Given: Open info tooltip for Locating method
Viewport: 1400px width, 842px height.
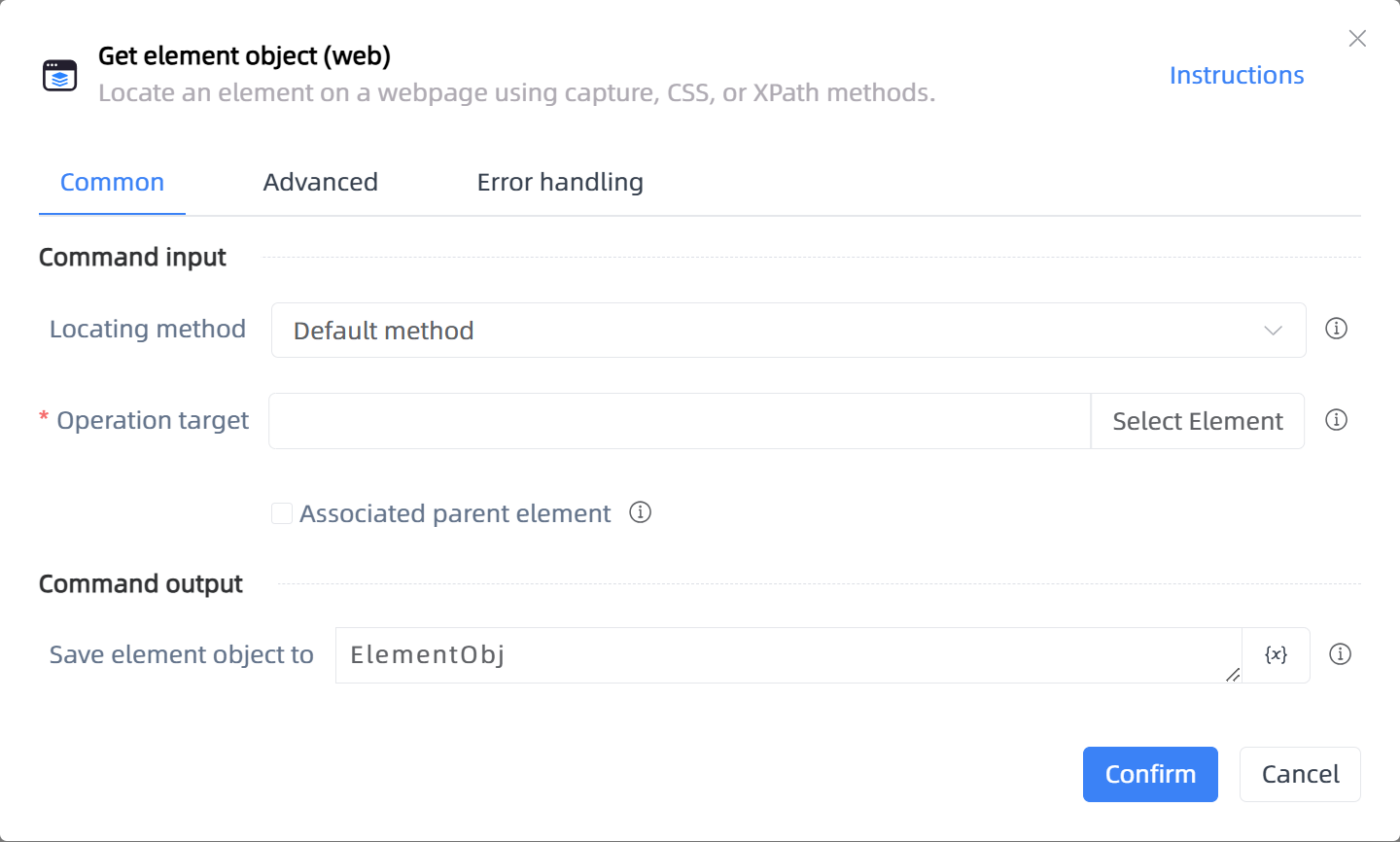Looking at the screenshot, I should coord(1337,329).
